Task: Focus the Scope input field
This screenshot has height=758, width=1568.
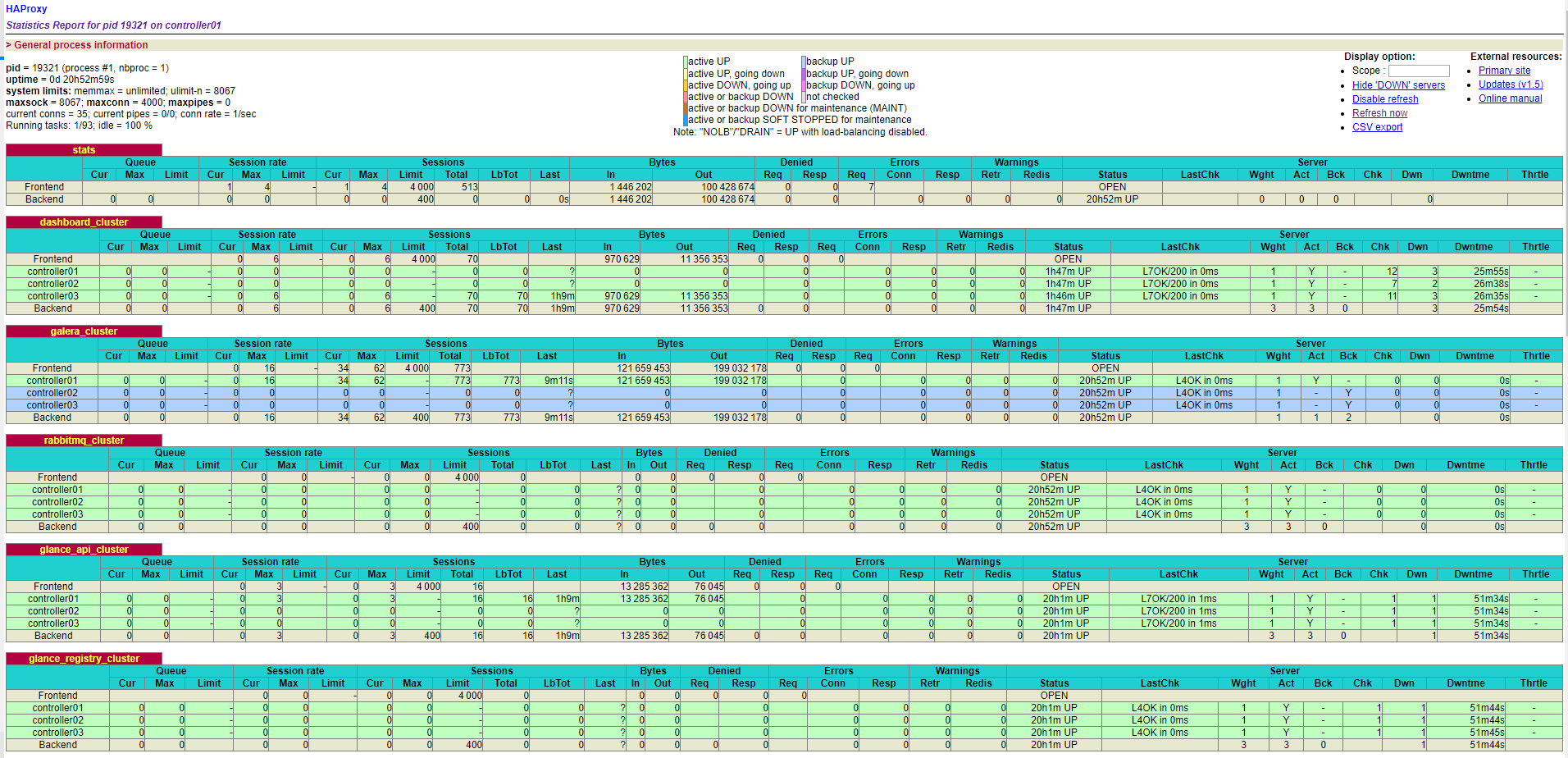Action: coord(1419,71)
